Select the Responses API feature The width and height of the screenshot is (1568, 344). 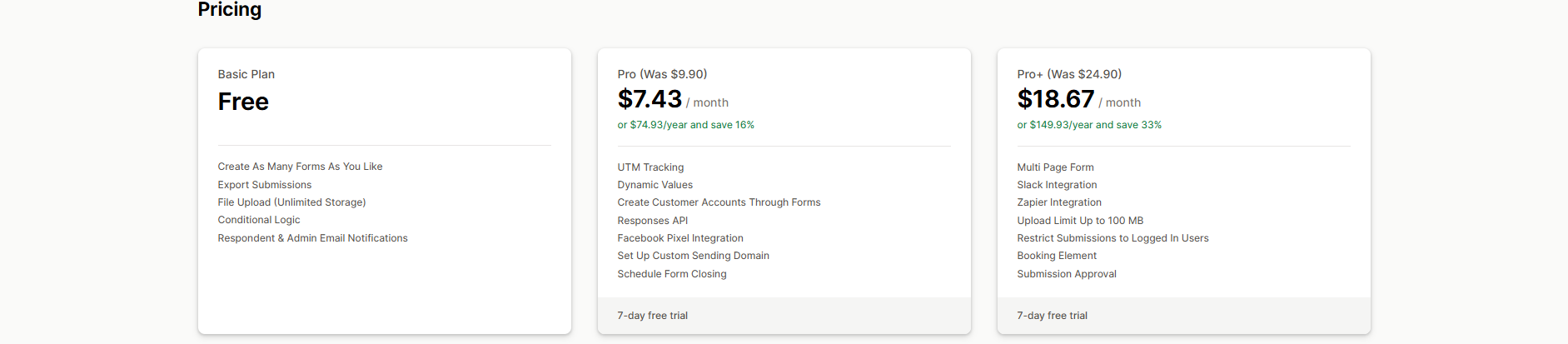pyautogui.click(x=652, y=221)
